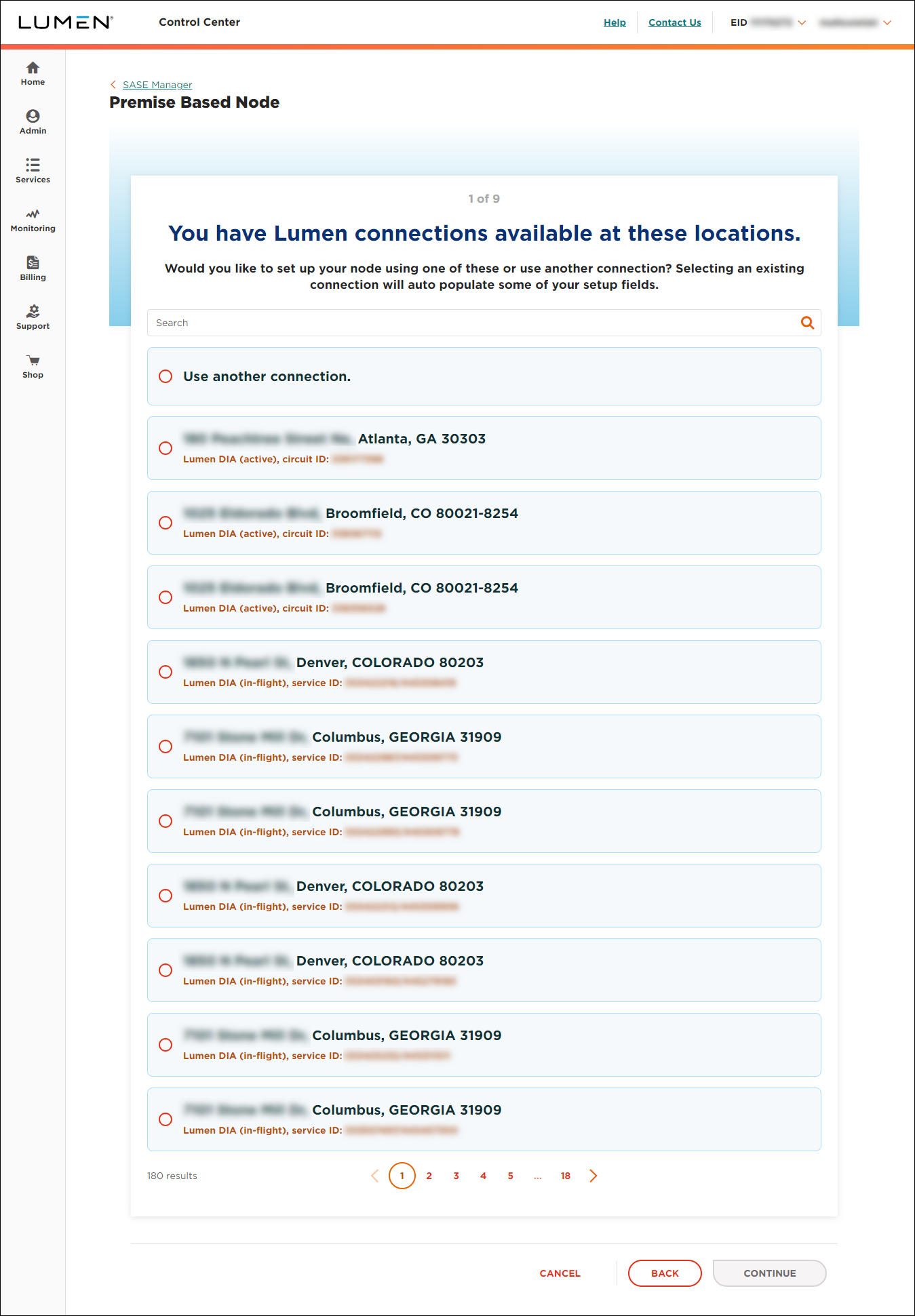Select current results page 1
This screenshot has width=915, height=1316.
coord(402,1176)
